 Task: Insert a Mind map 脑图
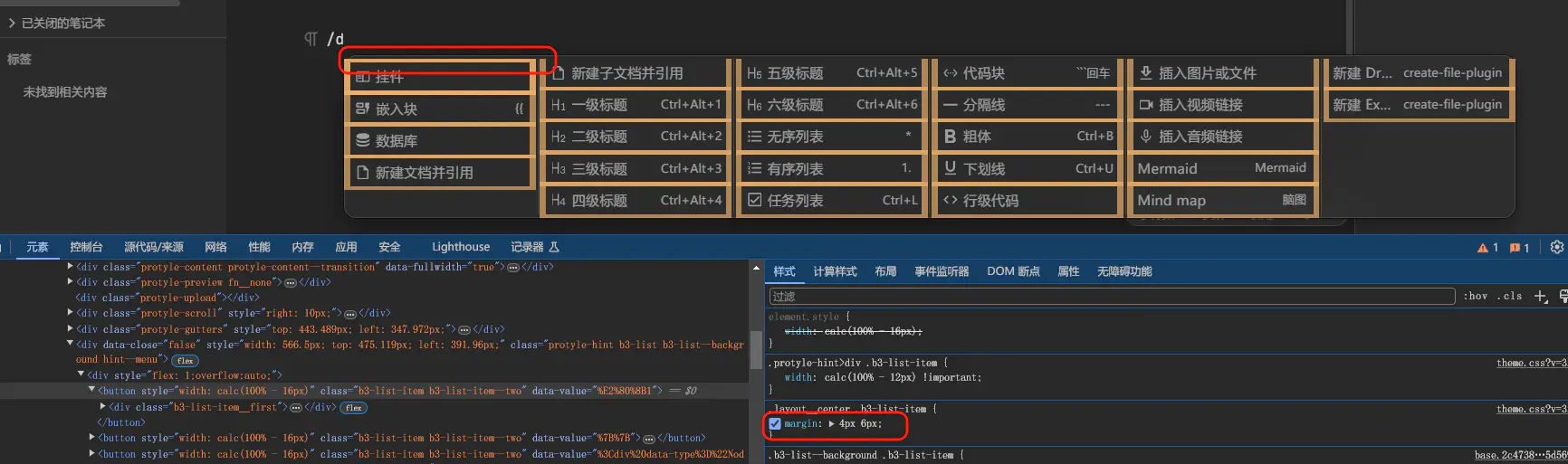[x=1223, y=200]
